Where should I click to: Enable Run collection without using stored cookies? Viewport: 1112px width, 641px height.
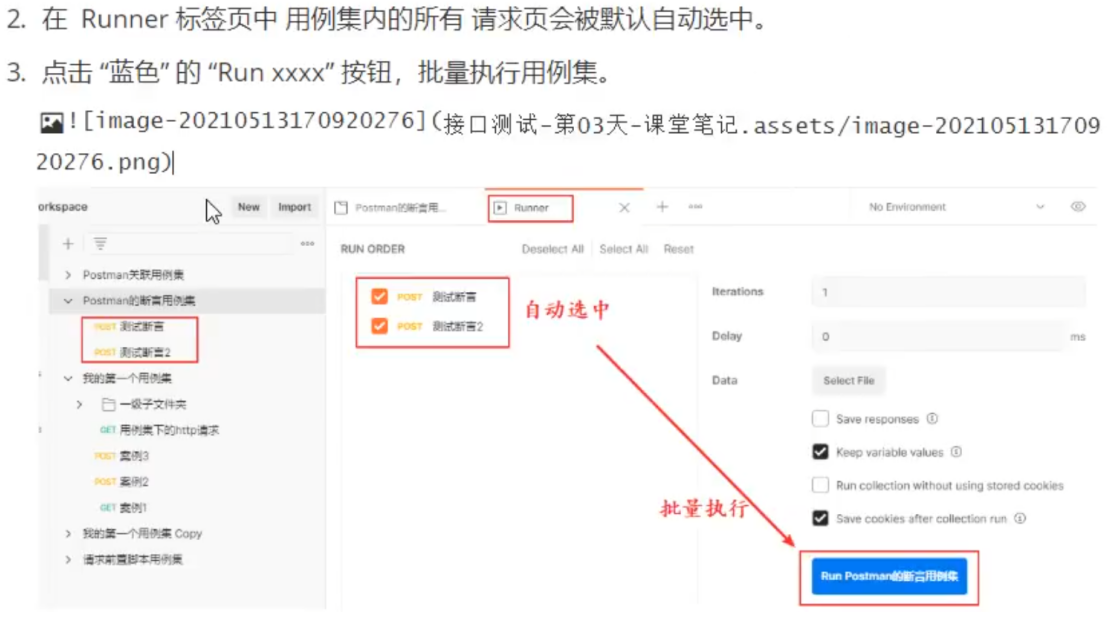[x=821, y=485]
